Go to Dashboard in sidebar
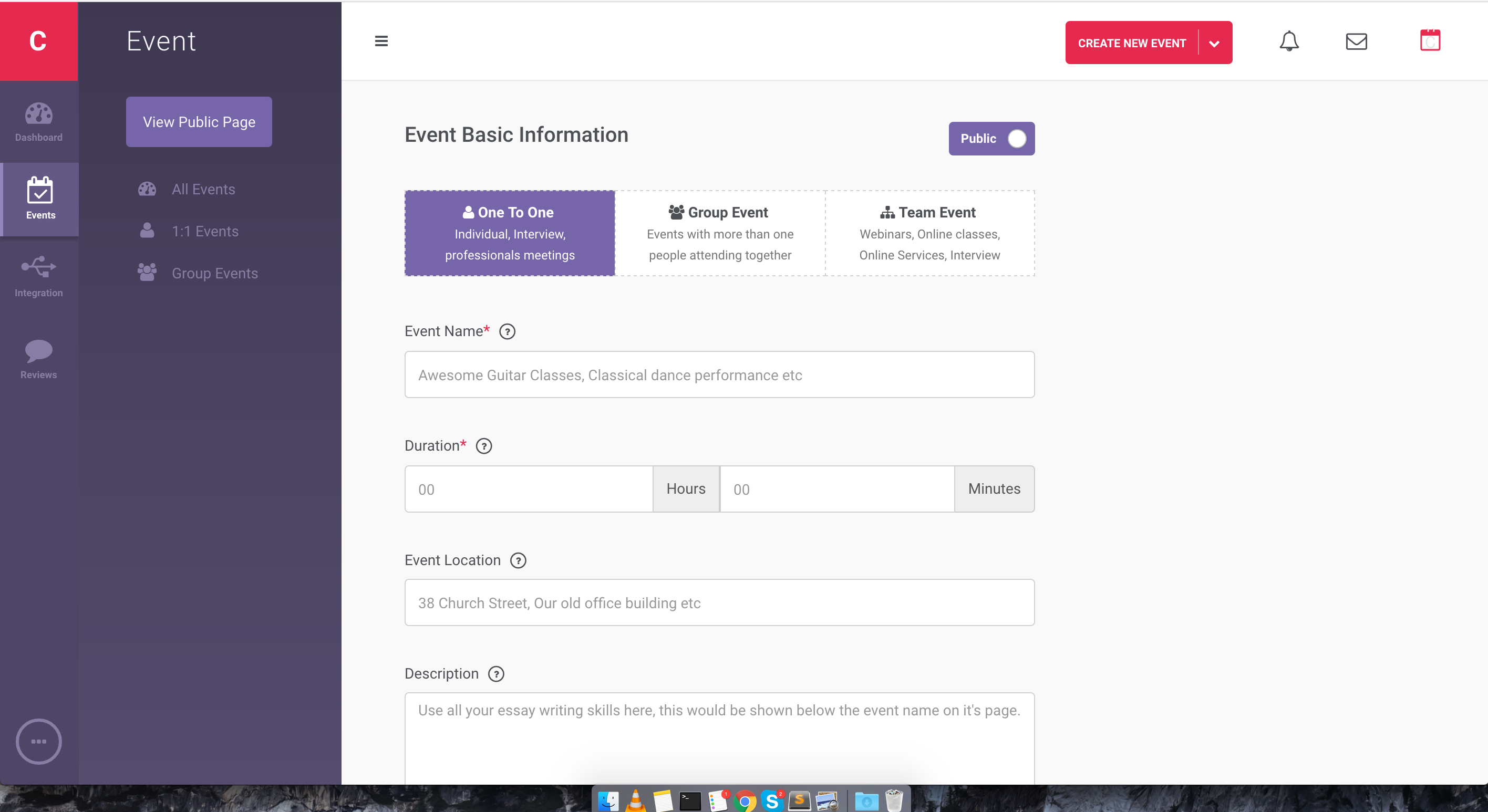The width and height of the screenshot is (1488, 812). coord(39,122)
